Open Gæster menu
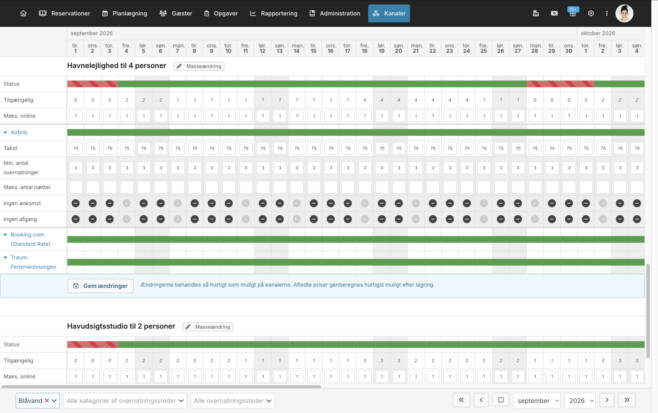The width and height of the screenshot is (658, 413). (176, 13)
